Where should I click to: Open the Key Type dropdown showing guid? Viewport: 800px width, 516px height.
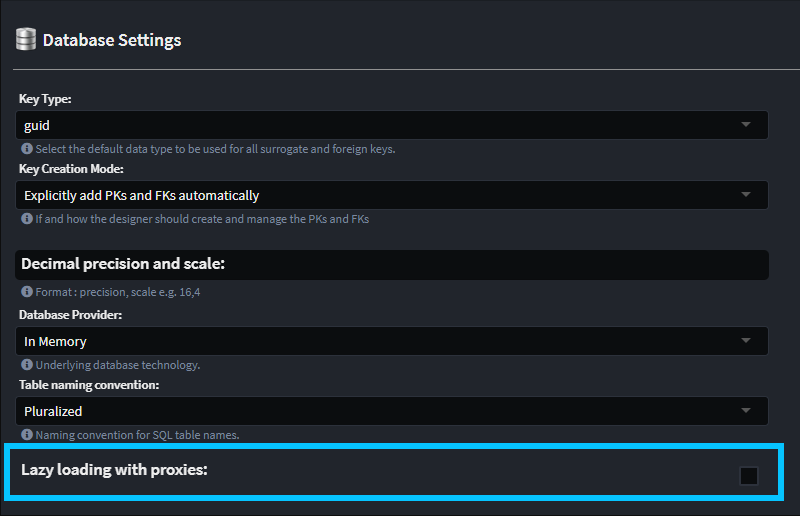coord(394,125)
